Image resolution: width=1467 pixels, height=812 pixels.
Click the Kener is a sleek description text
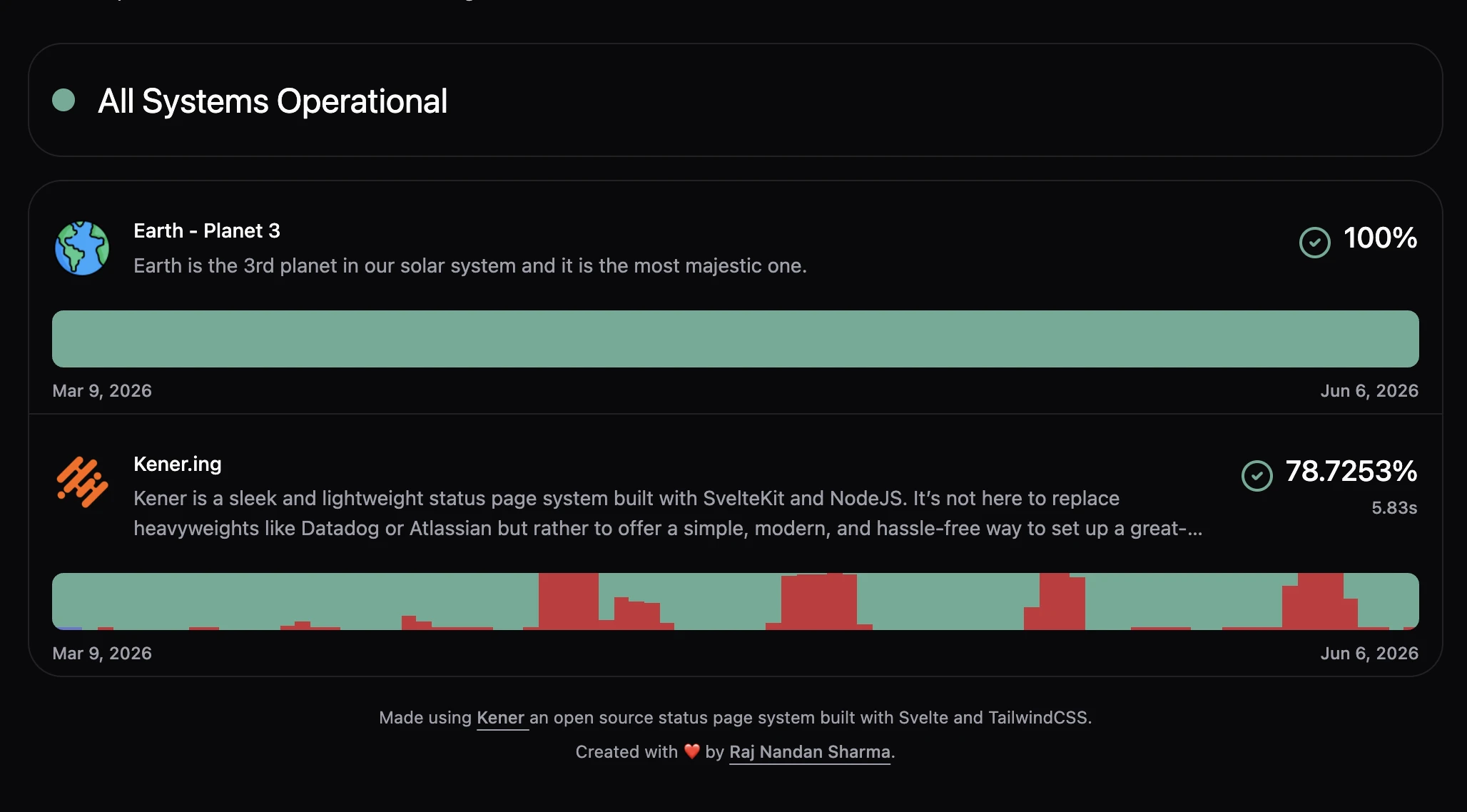[668, 513]
